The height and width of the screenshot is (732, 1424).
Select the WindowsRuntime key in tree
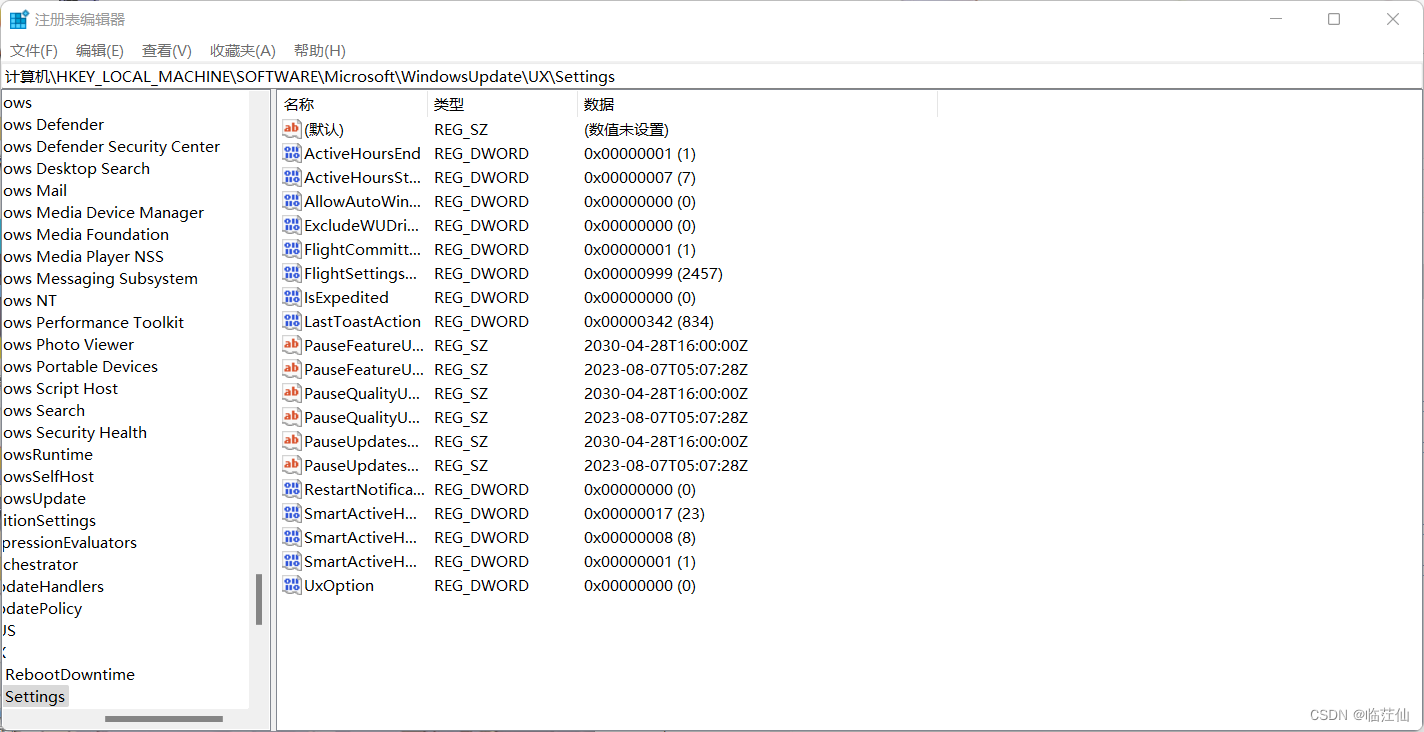(x=47, y=454)
